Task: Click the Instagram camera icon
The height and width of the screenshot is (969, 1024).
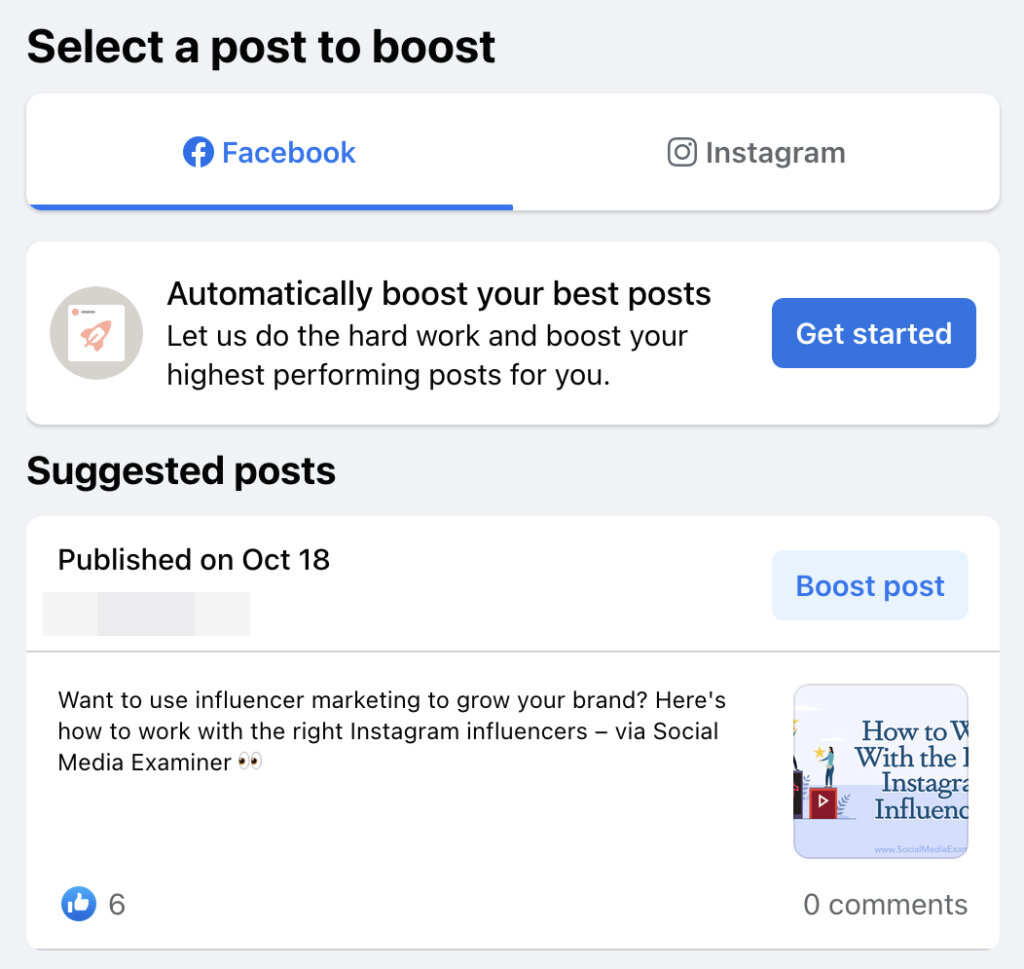Action: (x=681, y=151)
